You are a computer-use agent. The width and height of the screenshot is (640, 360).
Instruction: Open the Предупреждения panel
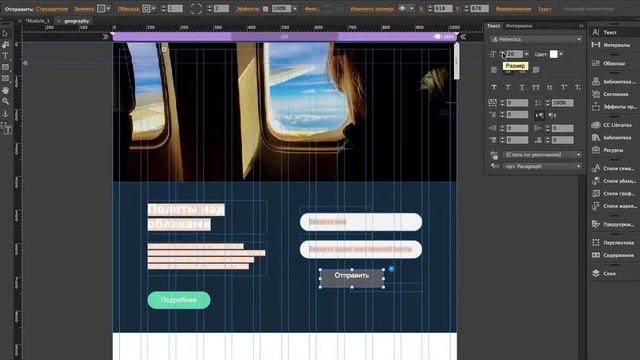[x=614, y=224]
